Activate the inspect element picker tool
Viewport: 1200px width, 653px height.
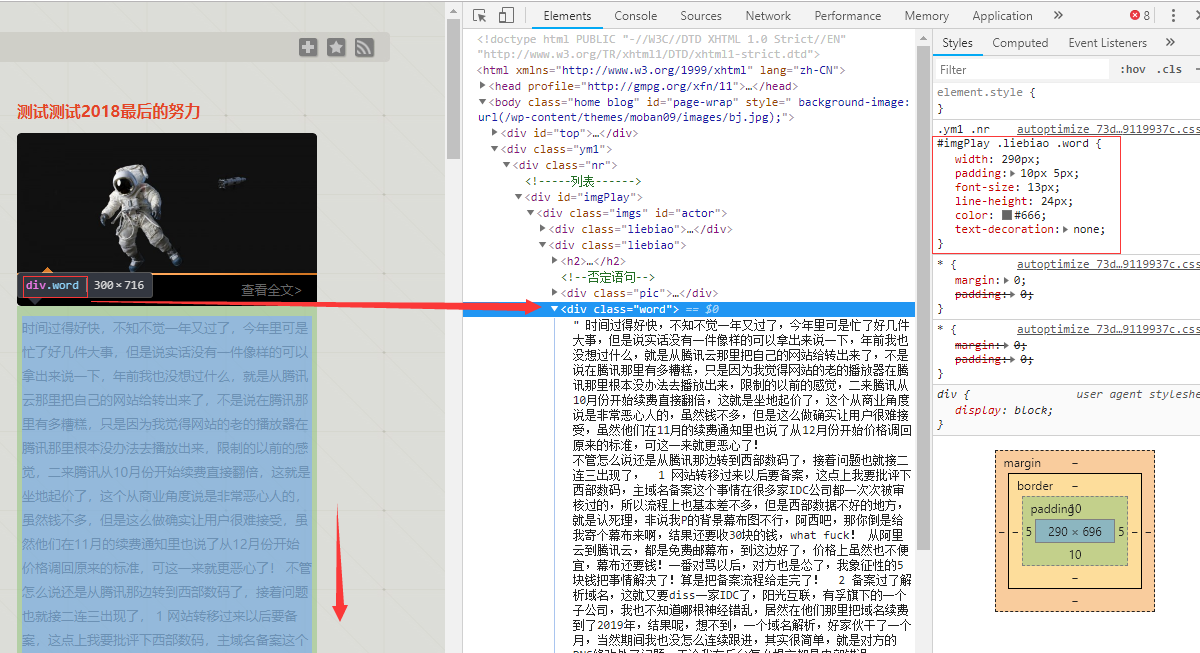click(480, 15)
